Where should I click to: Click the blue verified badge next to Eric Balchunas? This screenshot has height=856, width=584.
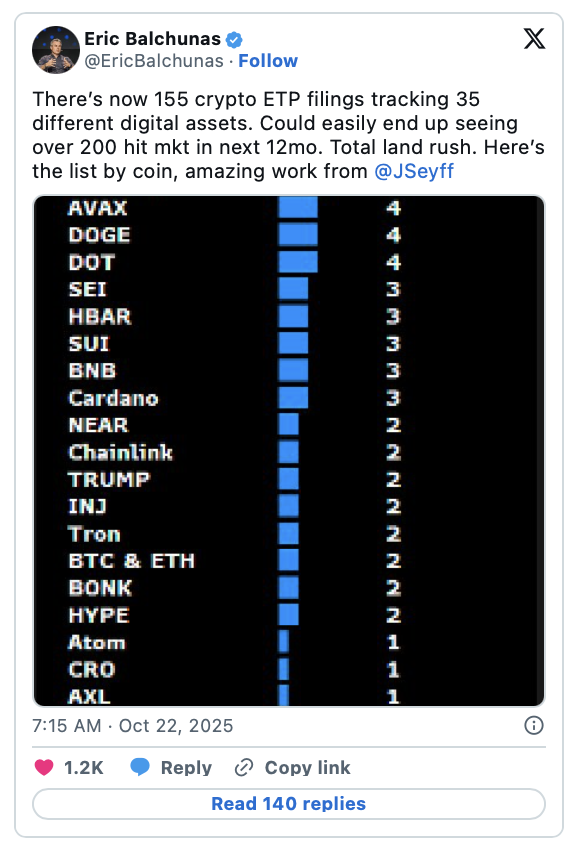tap(232, 38)
